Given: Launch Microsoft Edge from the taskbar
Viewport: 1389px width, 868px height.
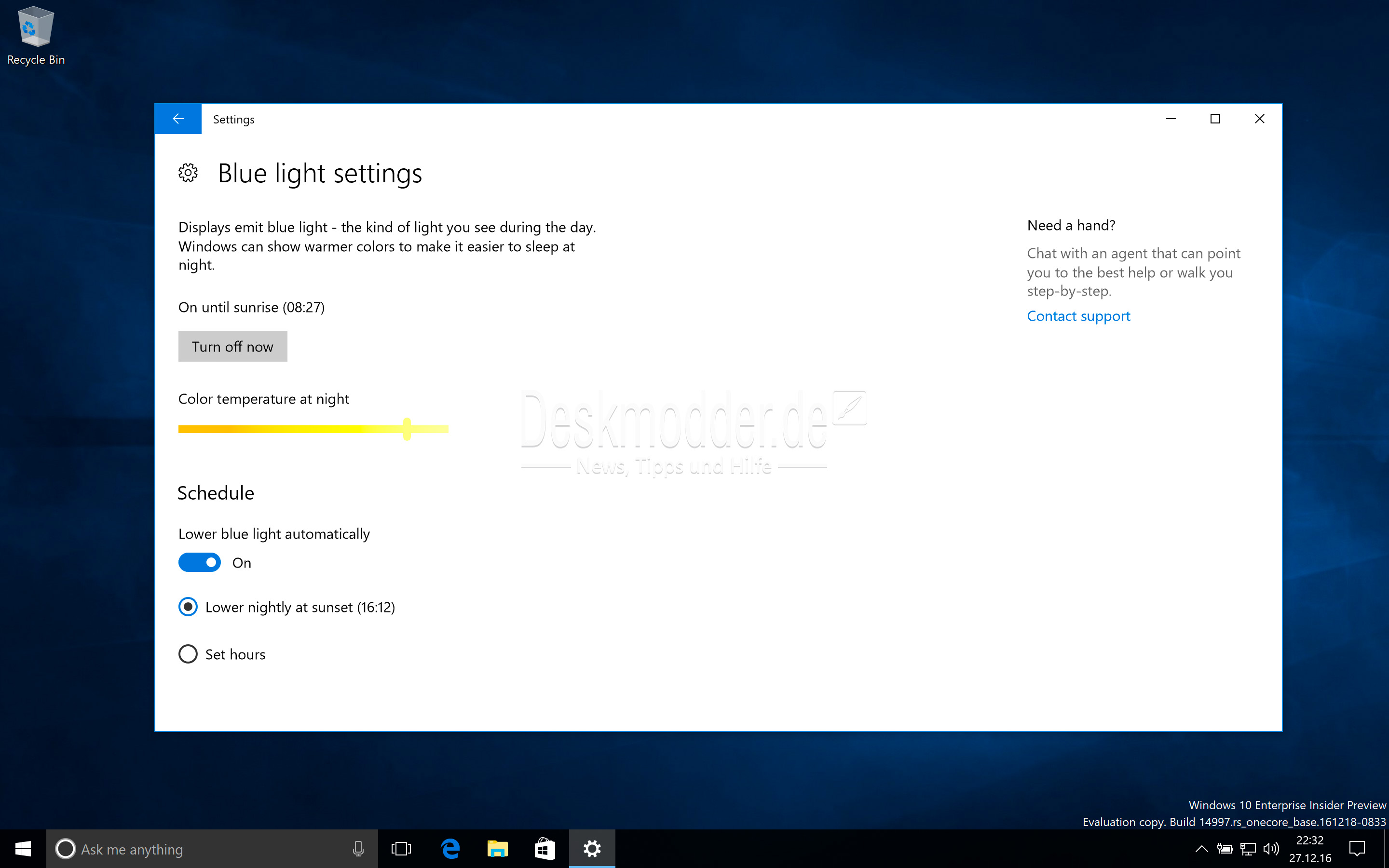Looking at the screenshot, I should click(450, 849).
